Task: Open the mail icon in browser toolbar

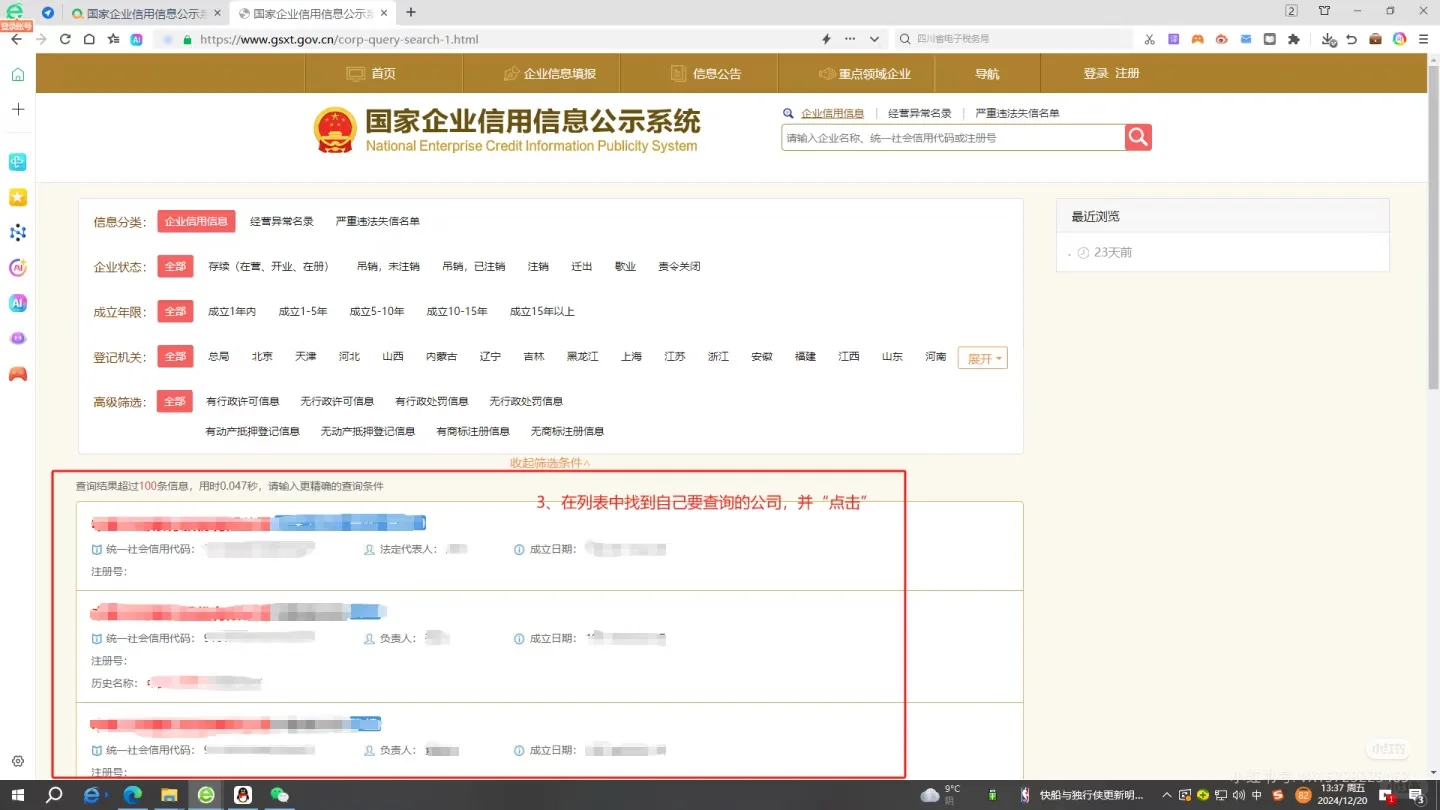Action: point(1246,39)
